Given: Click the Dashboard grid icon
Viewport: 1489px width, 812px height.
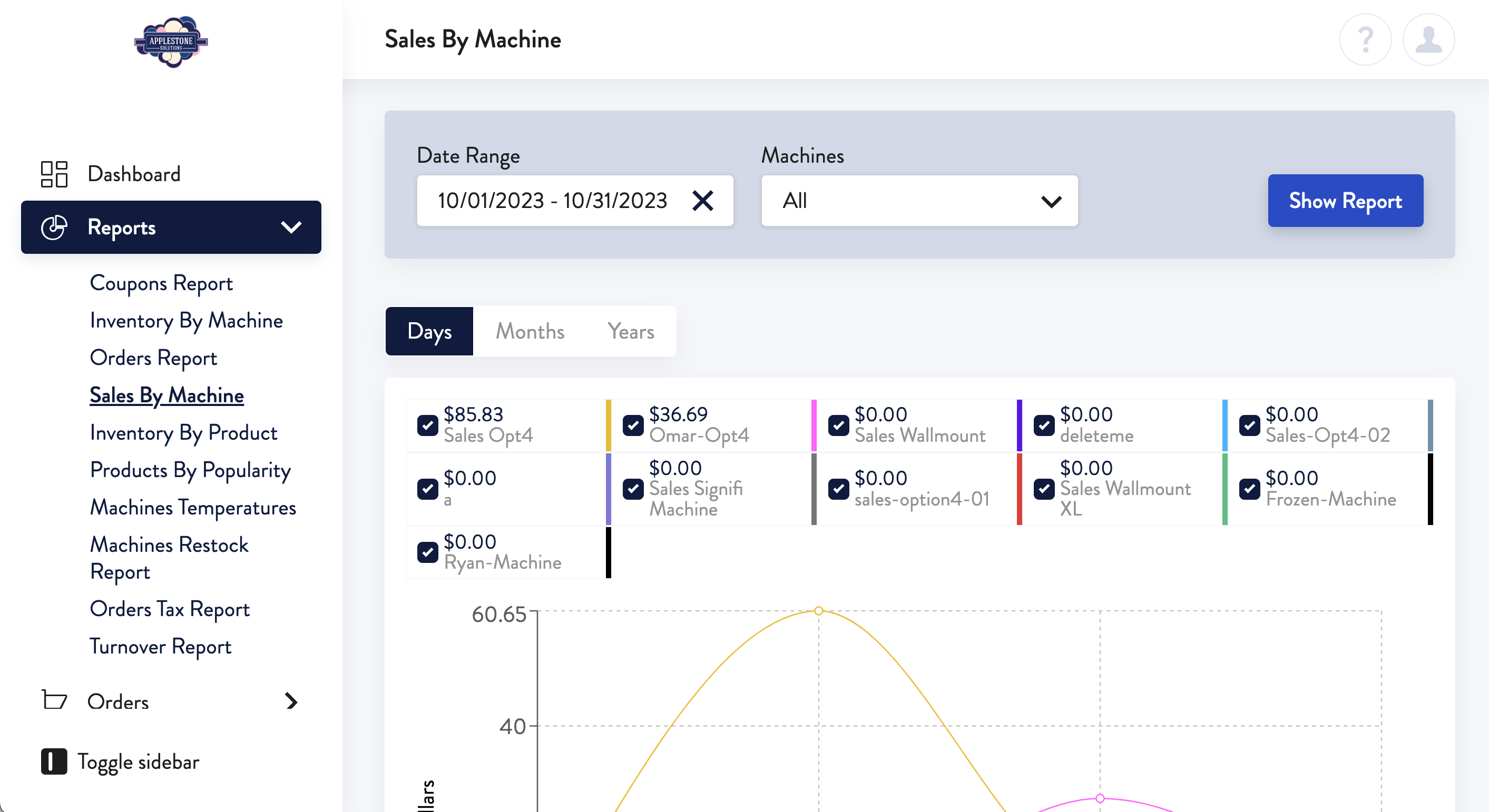Looking at the screenshot, I should coord(54,174).
